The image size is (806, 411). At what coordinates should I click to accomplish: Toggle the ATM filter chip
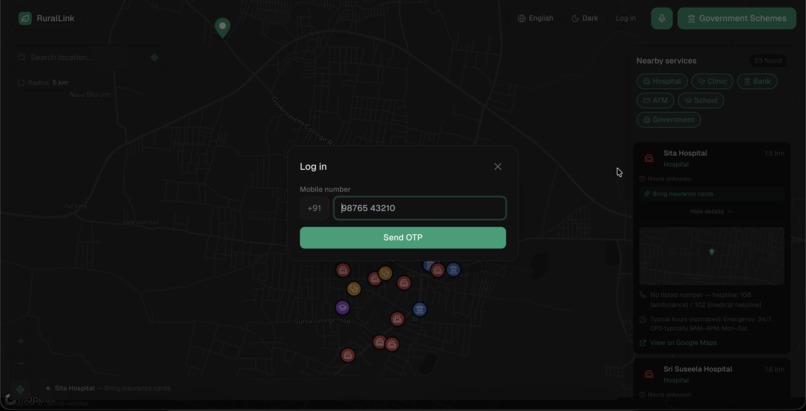point(655,101)
